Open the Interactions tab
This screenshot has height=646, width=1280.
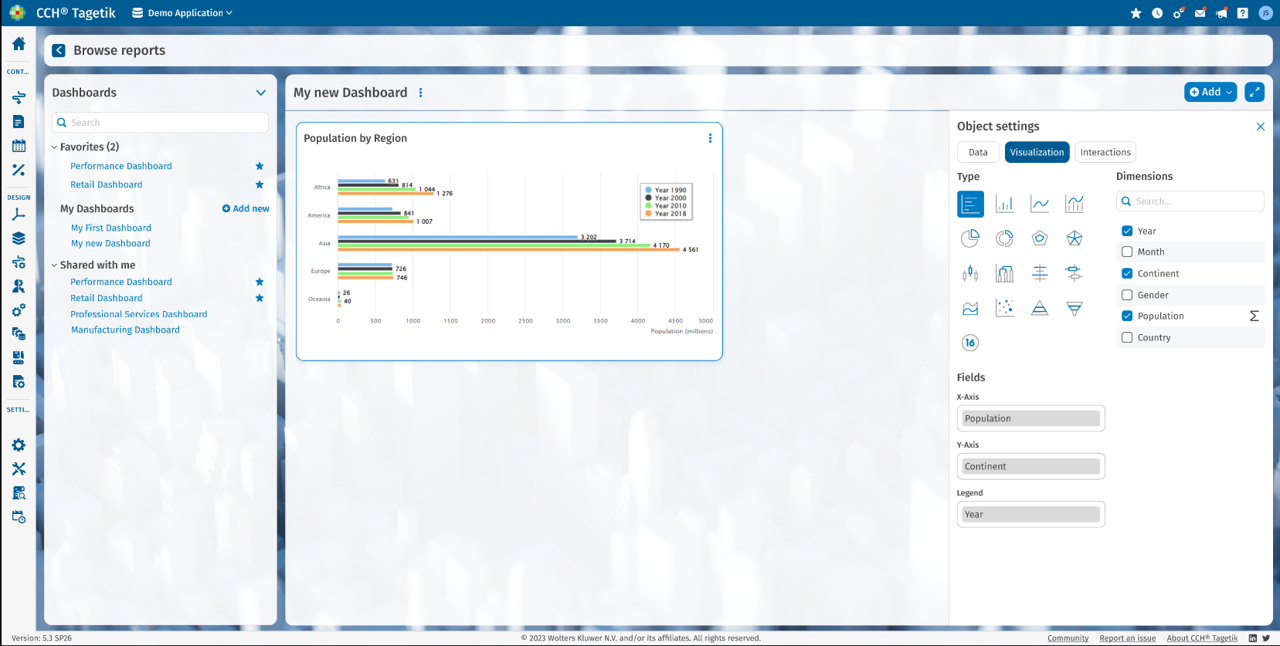pyautogui.click(x=1105, y=152)
